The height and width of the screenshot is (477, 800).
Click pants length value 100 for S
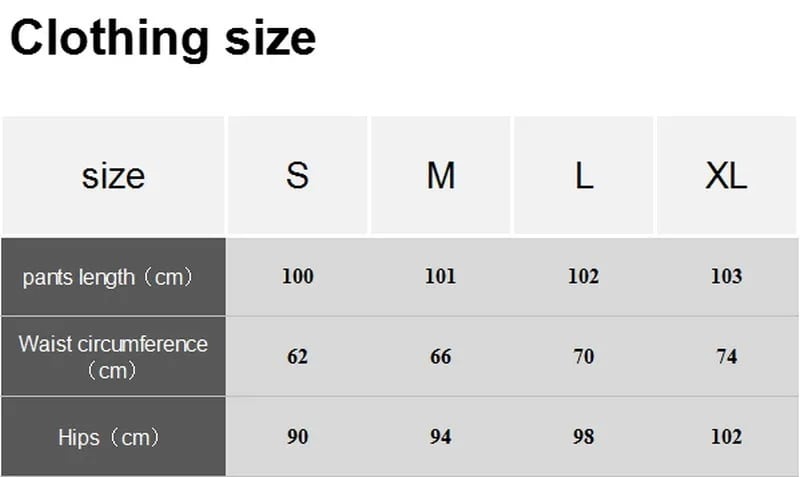tap(297, 277)
